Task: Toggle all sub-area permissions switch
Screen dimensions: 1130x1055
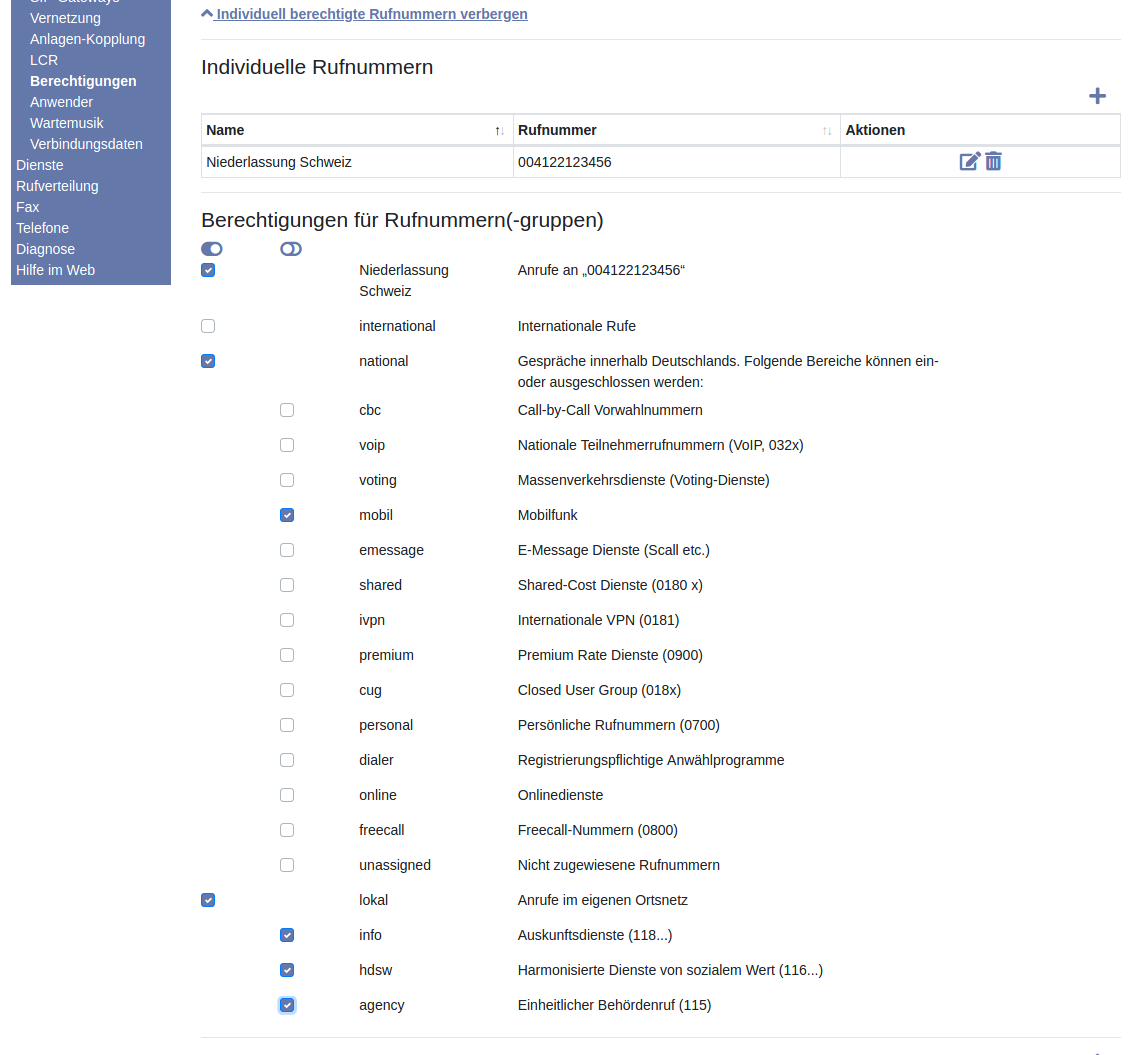Action: pyautogui.click(x=291, y=249)
